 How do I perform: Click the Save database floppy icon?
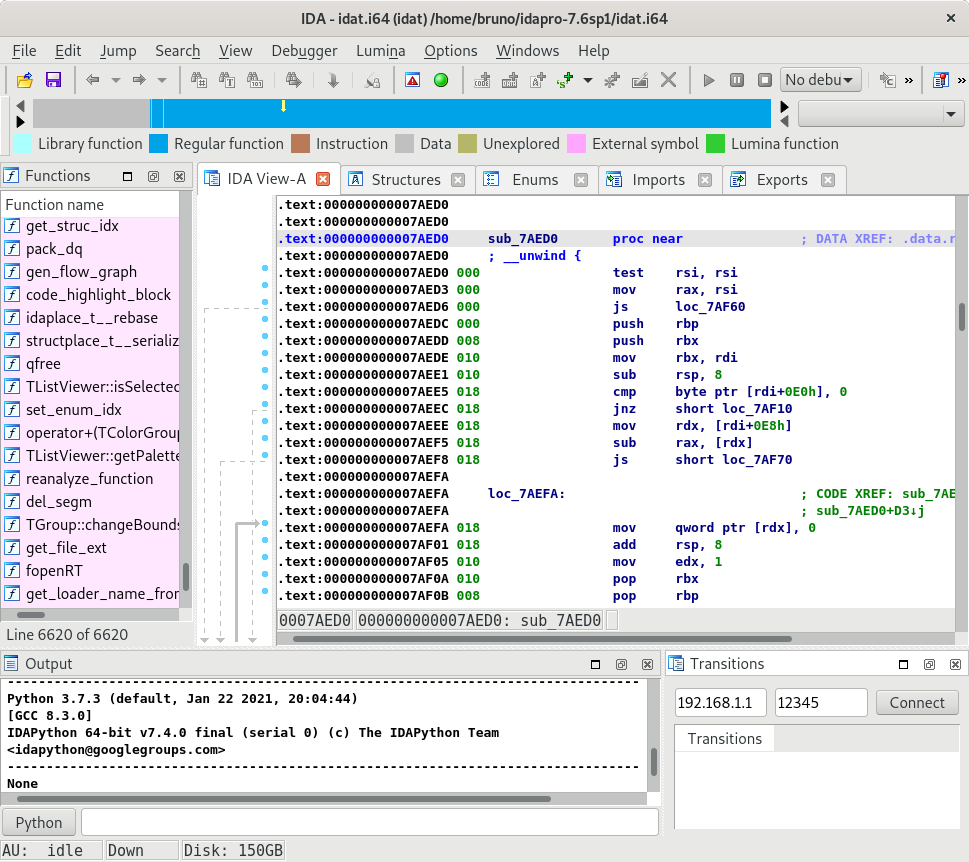[53, 80]
